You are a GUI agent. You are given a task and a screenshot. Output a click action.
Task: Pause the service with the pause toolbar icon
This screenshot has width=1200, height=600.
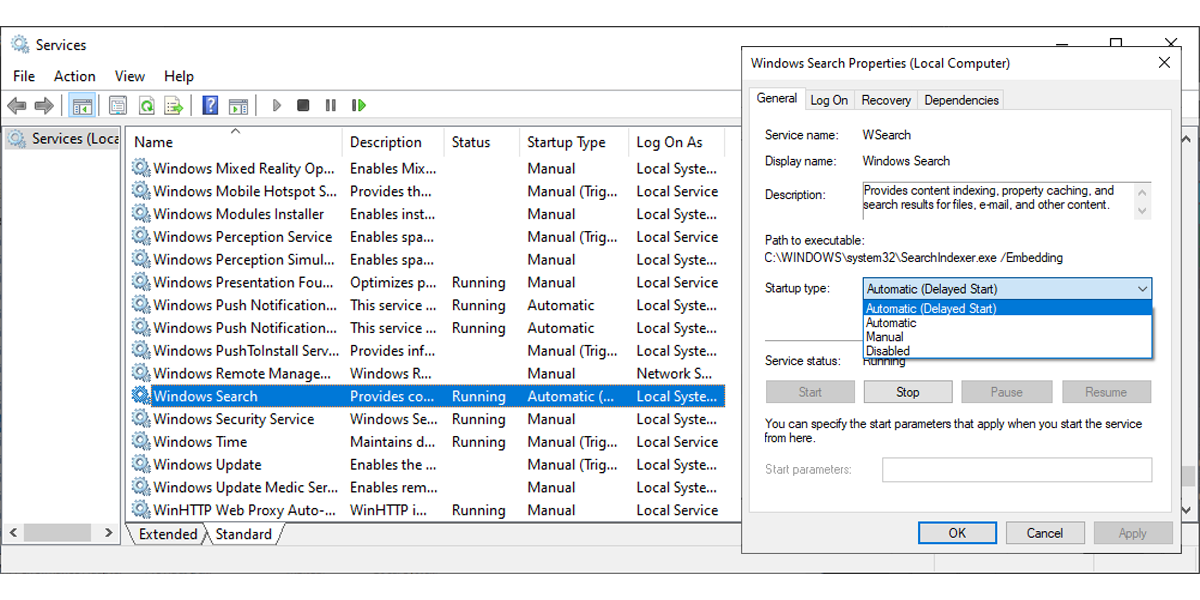[x=331, y=105]
